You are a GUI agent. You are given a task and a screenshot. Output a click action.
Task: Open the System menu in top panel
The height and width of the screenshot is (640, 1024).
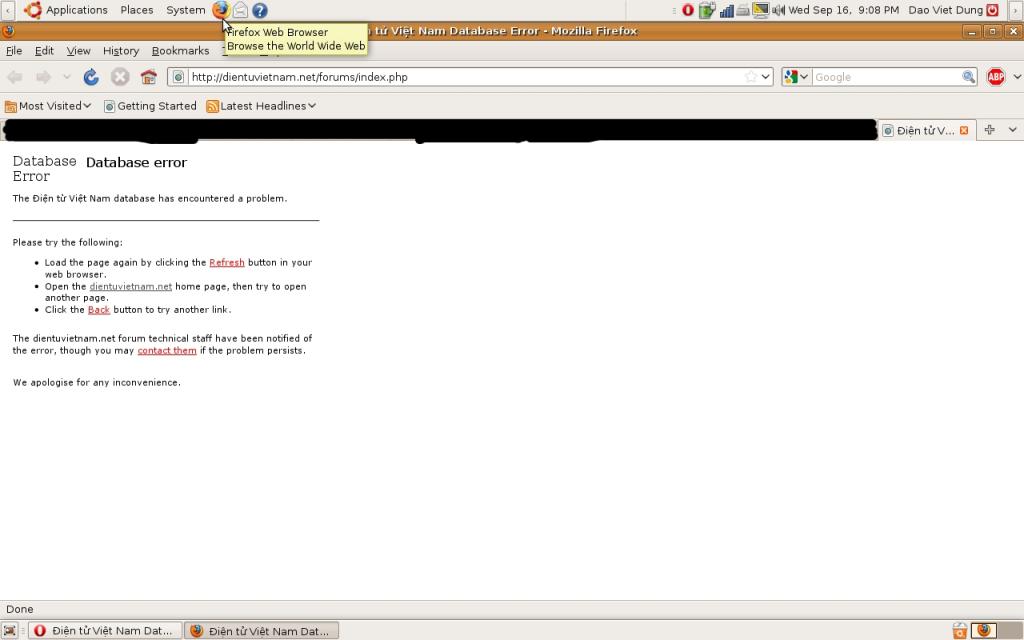click(185, 10)
